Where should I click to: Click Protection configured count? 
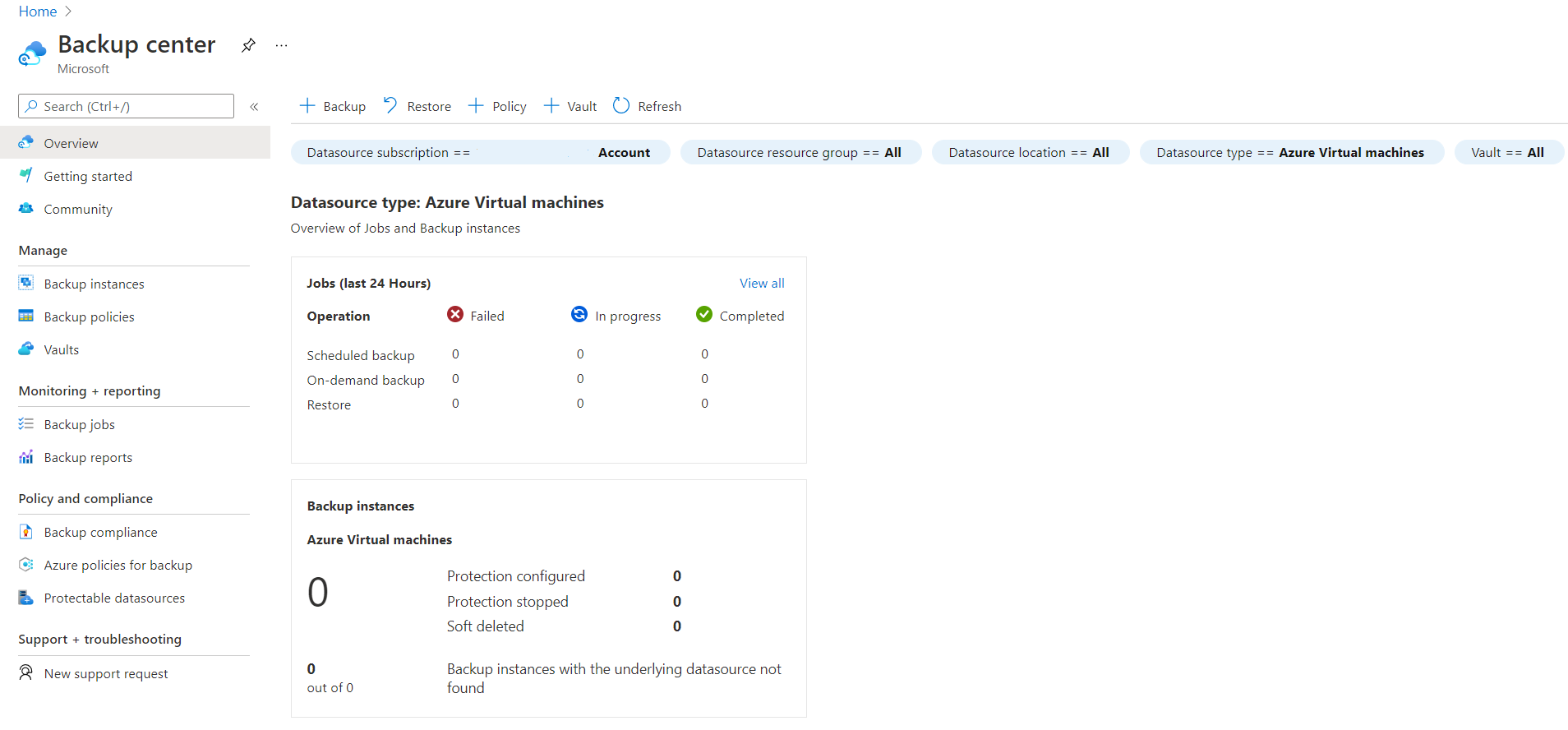point(677,576)
